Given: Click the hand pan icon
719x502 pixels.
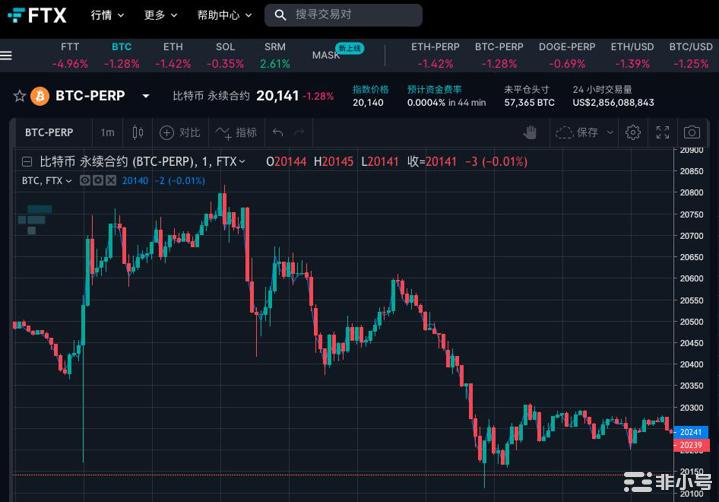Looking at the screenshot, I should (530, 132).
